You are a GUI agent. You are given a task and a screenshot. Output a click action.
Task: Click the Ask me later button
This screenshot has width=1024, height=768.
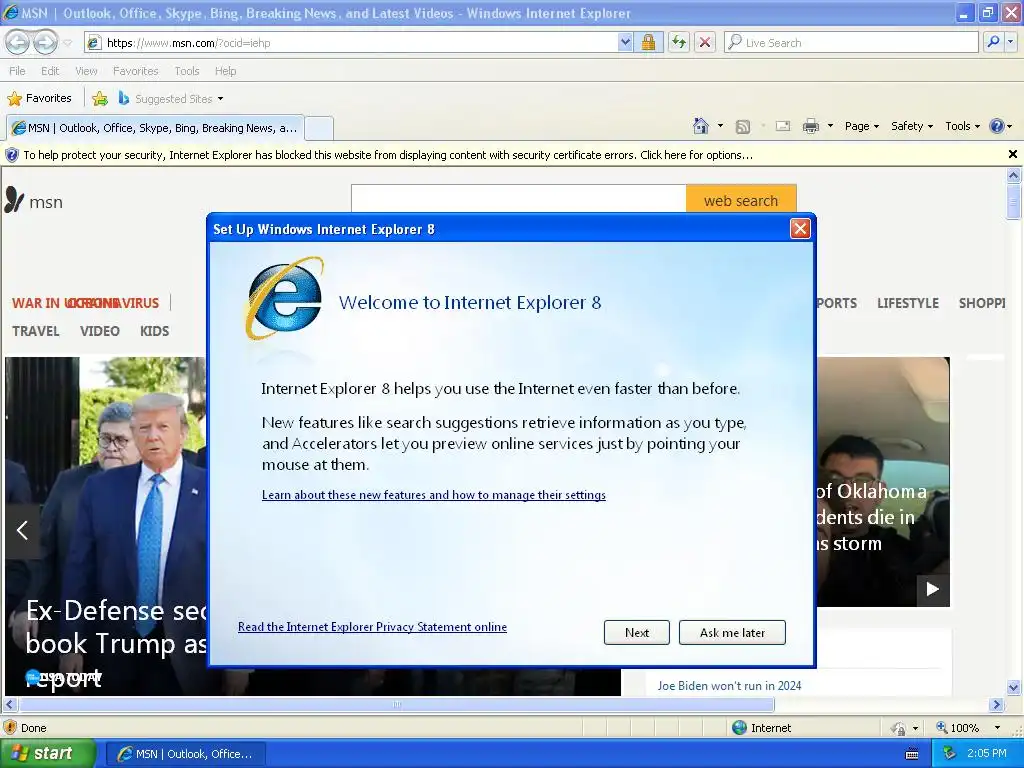(x=732, y=632)
